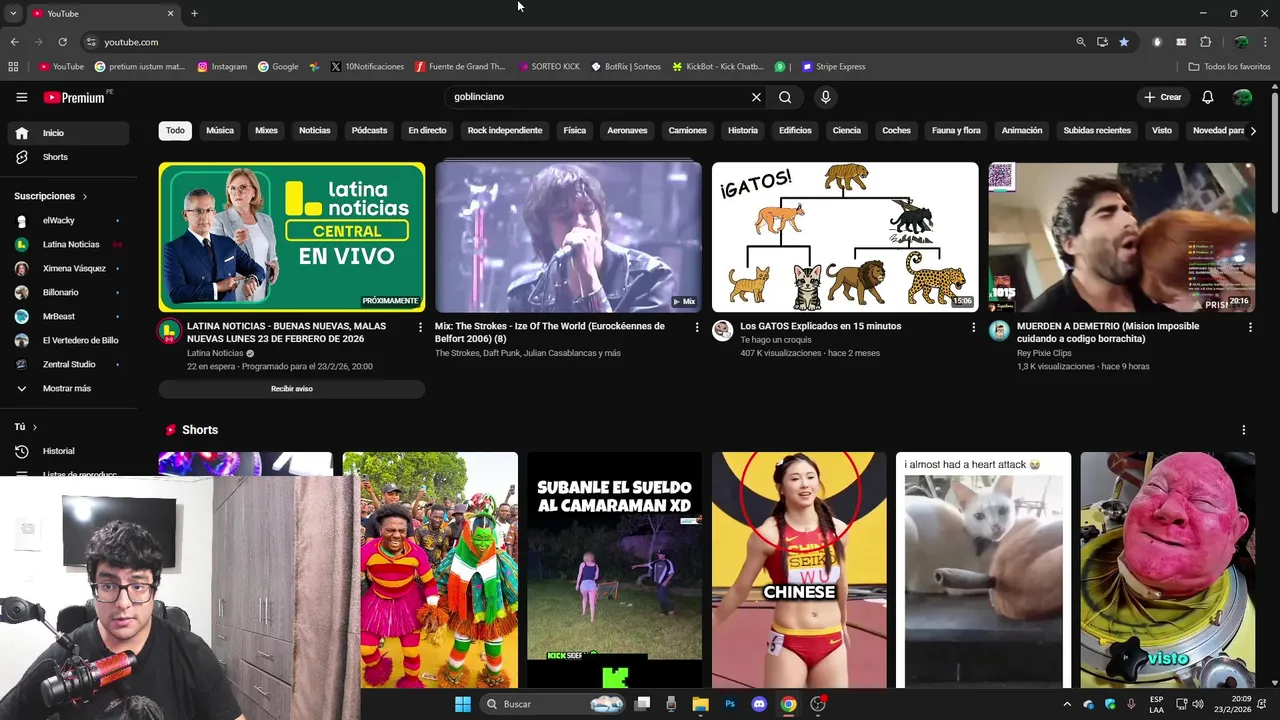Open File Explorer from the taskbar
Image resolution: width=1280 pixels, height=720 pixels.
(700, 704)
